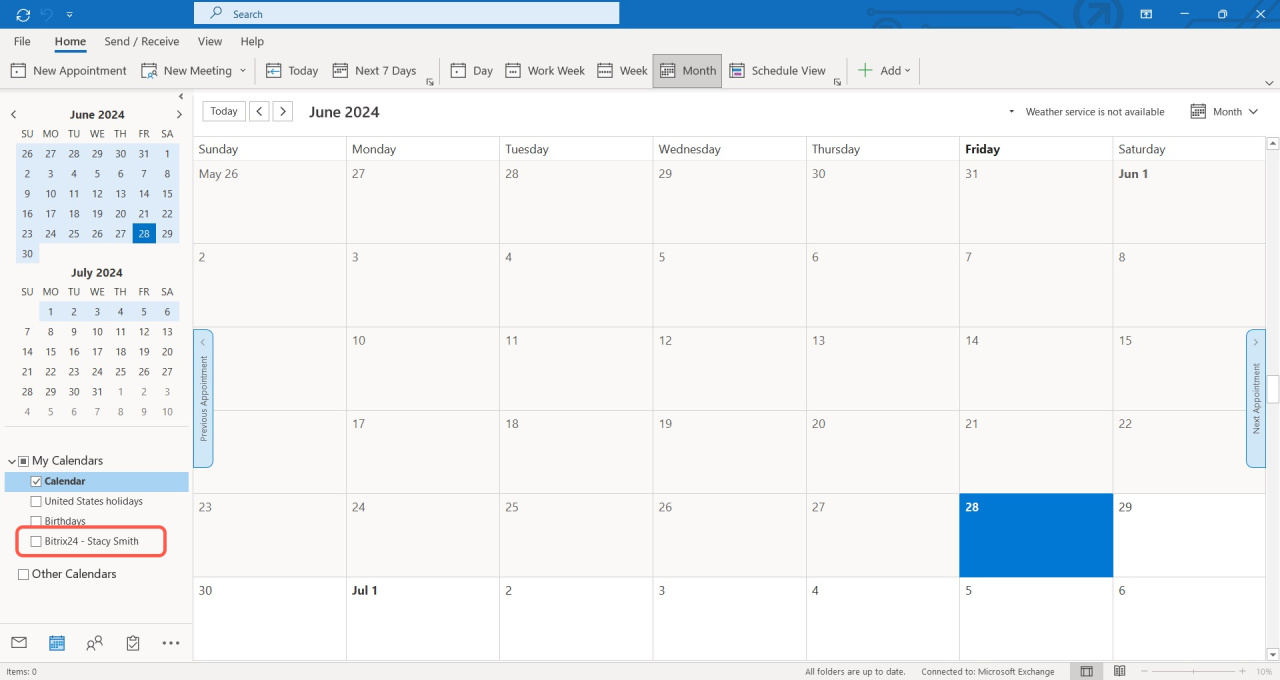Tick the Other Calendars checkbox
1280x680 pixels.
click(24, 574)
